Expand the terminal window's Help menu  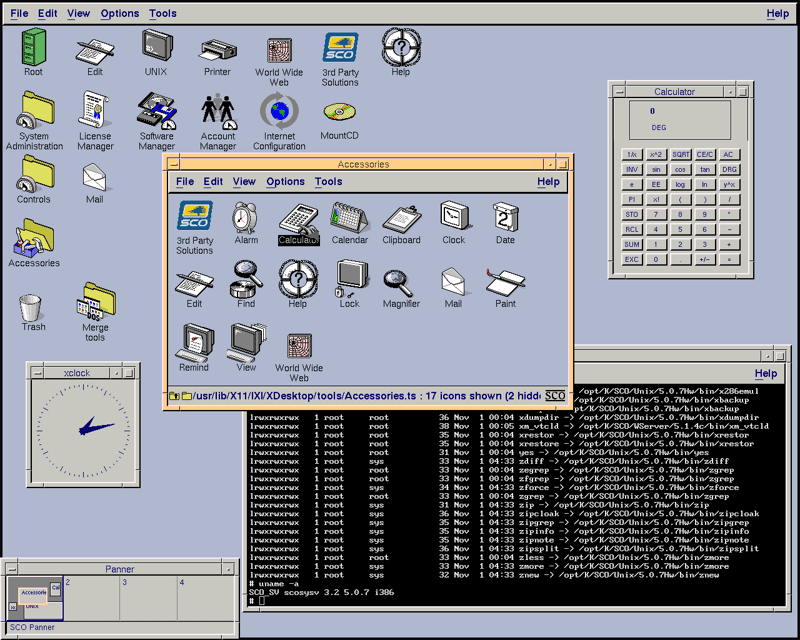click(765, 374)
